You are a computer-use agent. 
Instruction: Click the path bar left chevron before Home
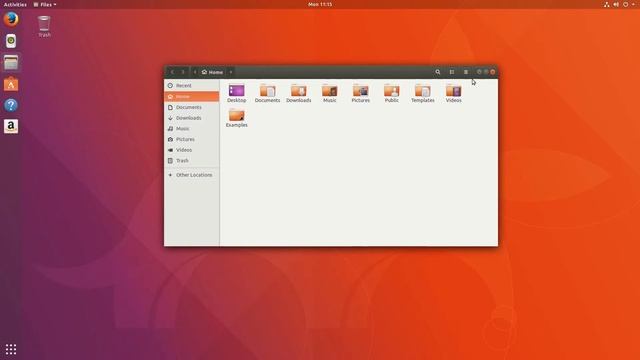tap(195, 72)
